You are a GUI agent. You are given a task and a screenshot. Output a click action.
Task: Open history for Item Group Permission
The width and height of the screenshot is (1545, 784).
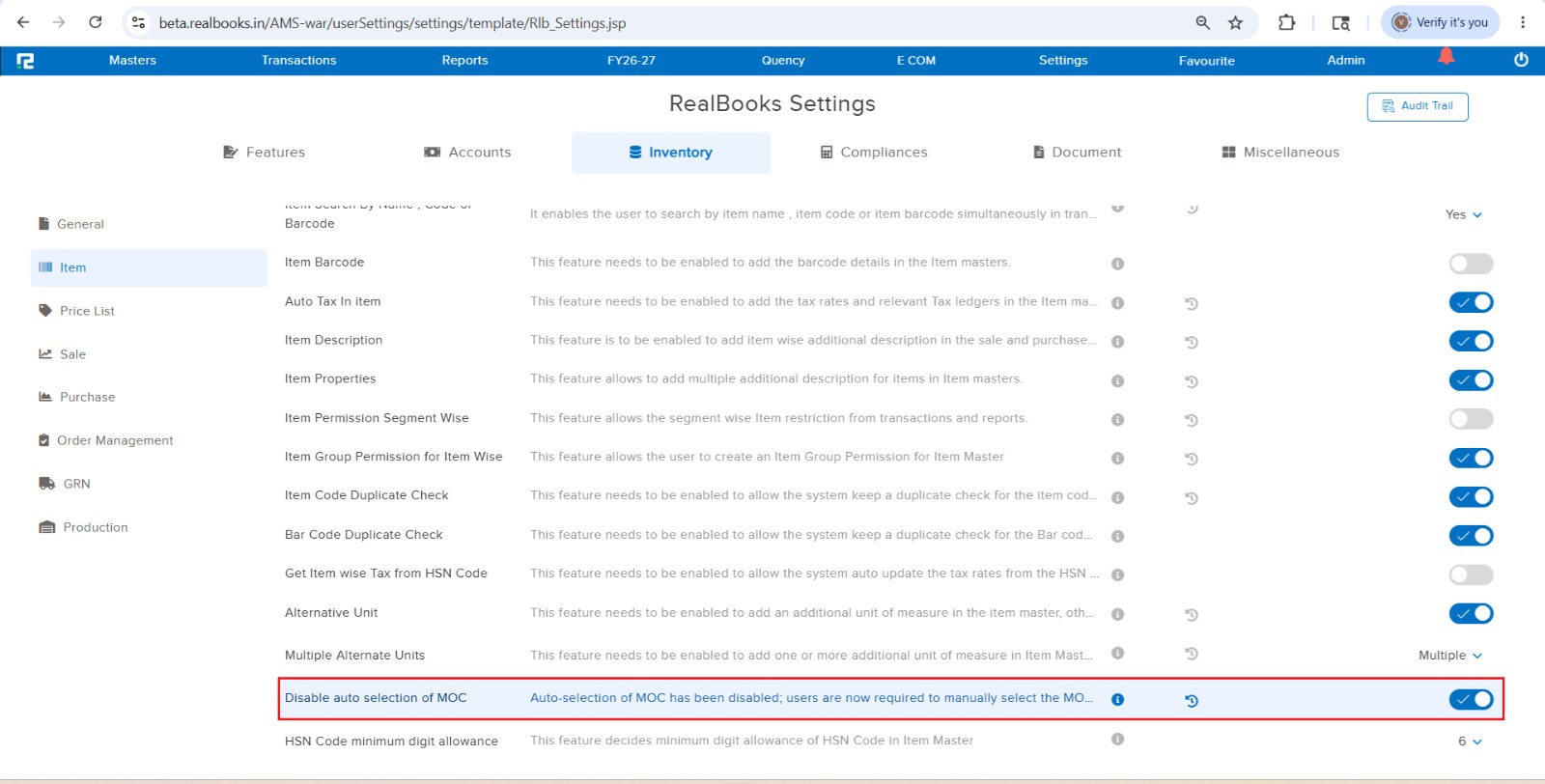[1192, 459]
